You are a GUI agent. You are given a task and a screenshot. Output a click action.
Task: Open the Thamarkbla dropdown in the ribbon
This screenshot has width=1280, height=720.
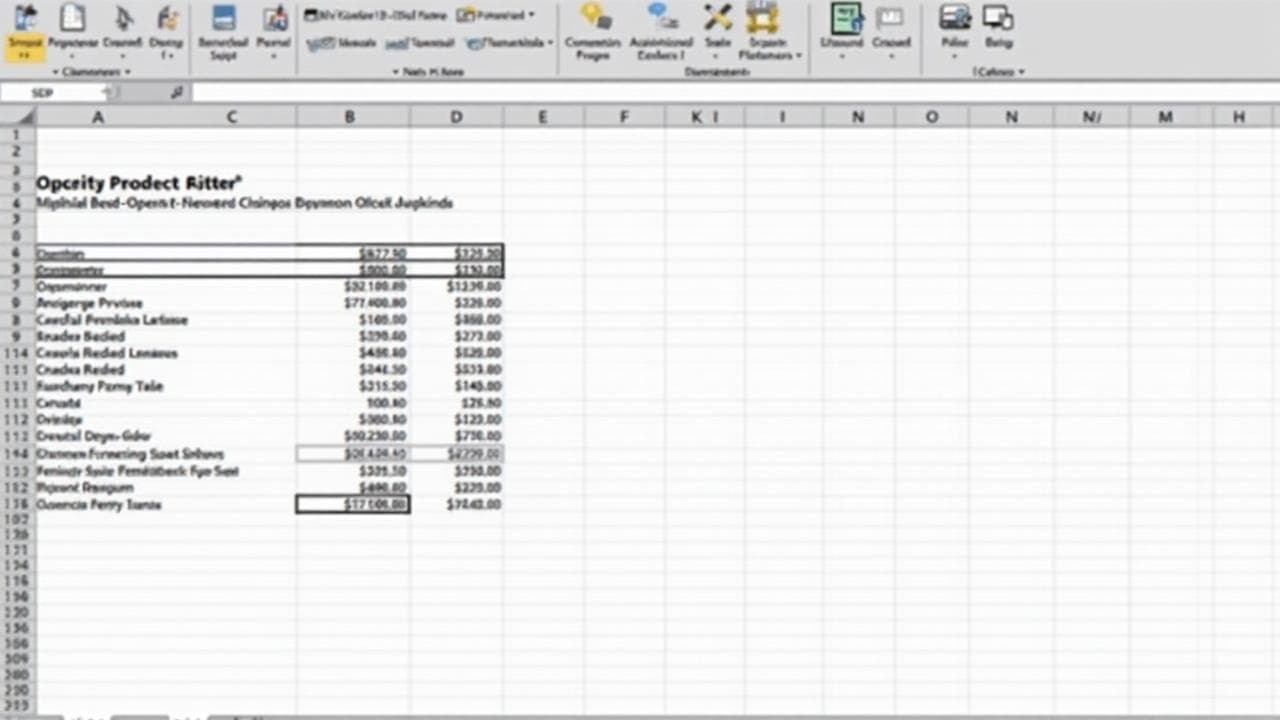point(509,43)
